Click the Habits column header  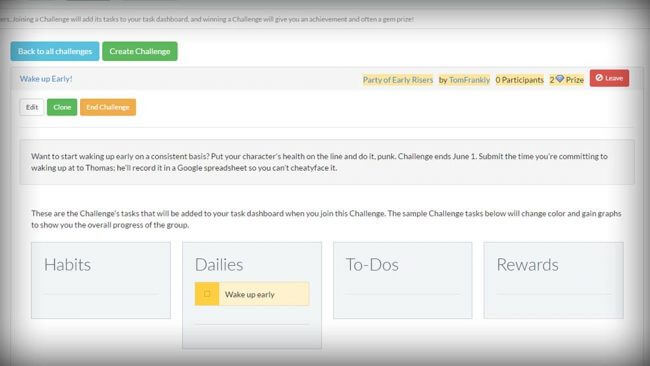click(67, 264)
